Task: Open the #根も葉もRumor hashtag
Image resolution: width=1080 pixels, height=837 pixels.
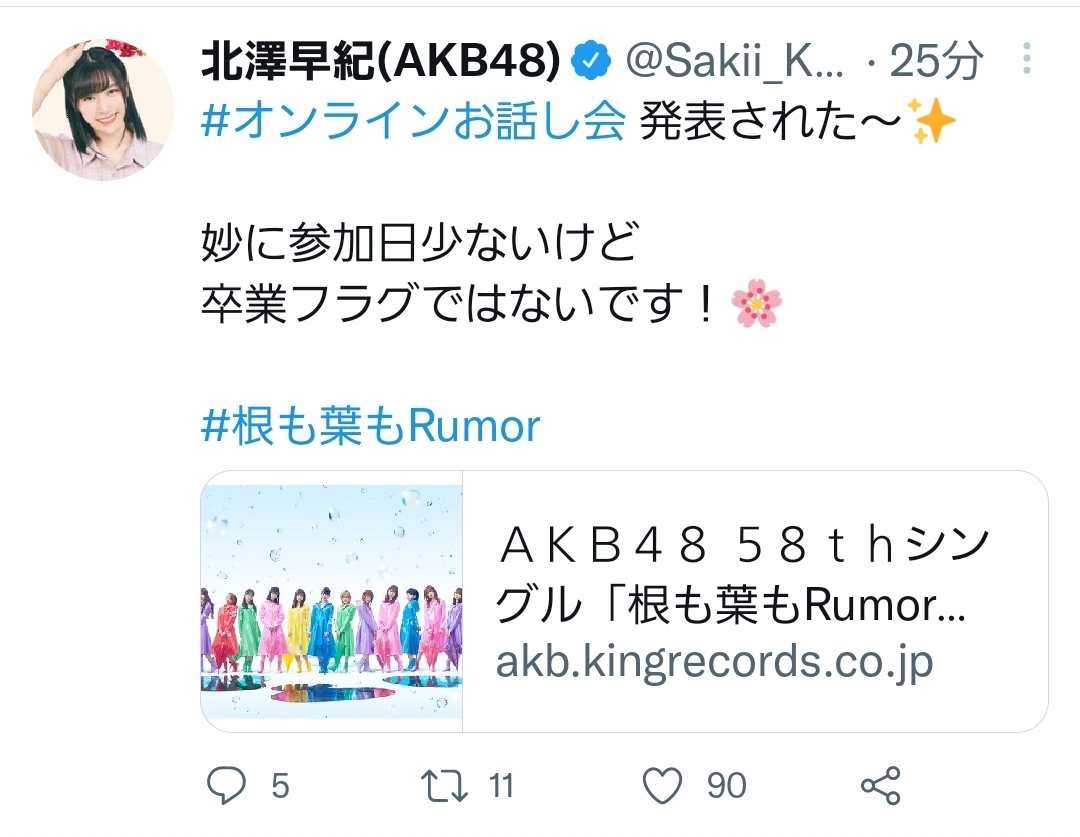Action: click(371, 426)
